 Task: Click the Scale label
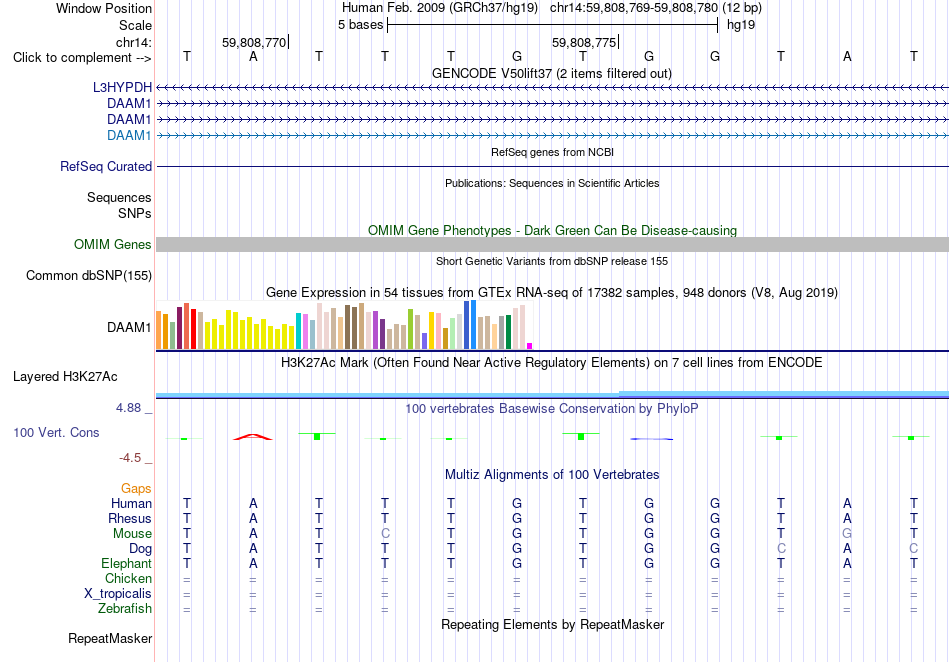[x=135, y=25]
